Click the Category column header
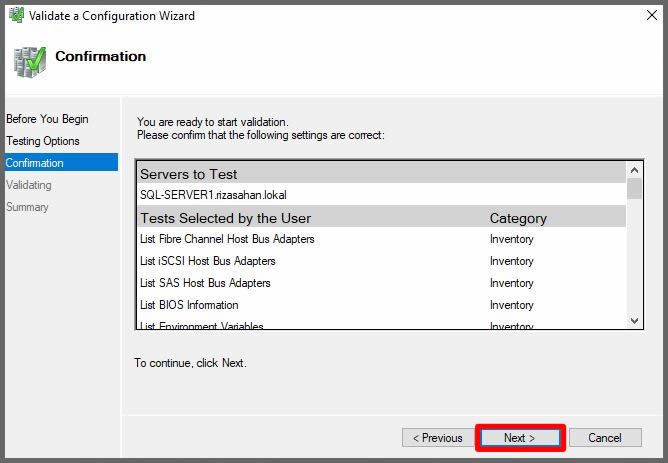Screen dimensions: 668x463 518,218
